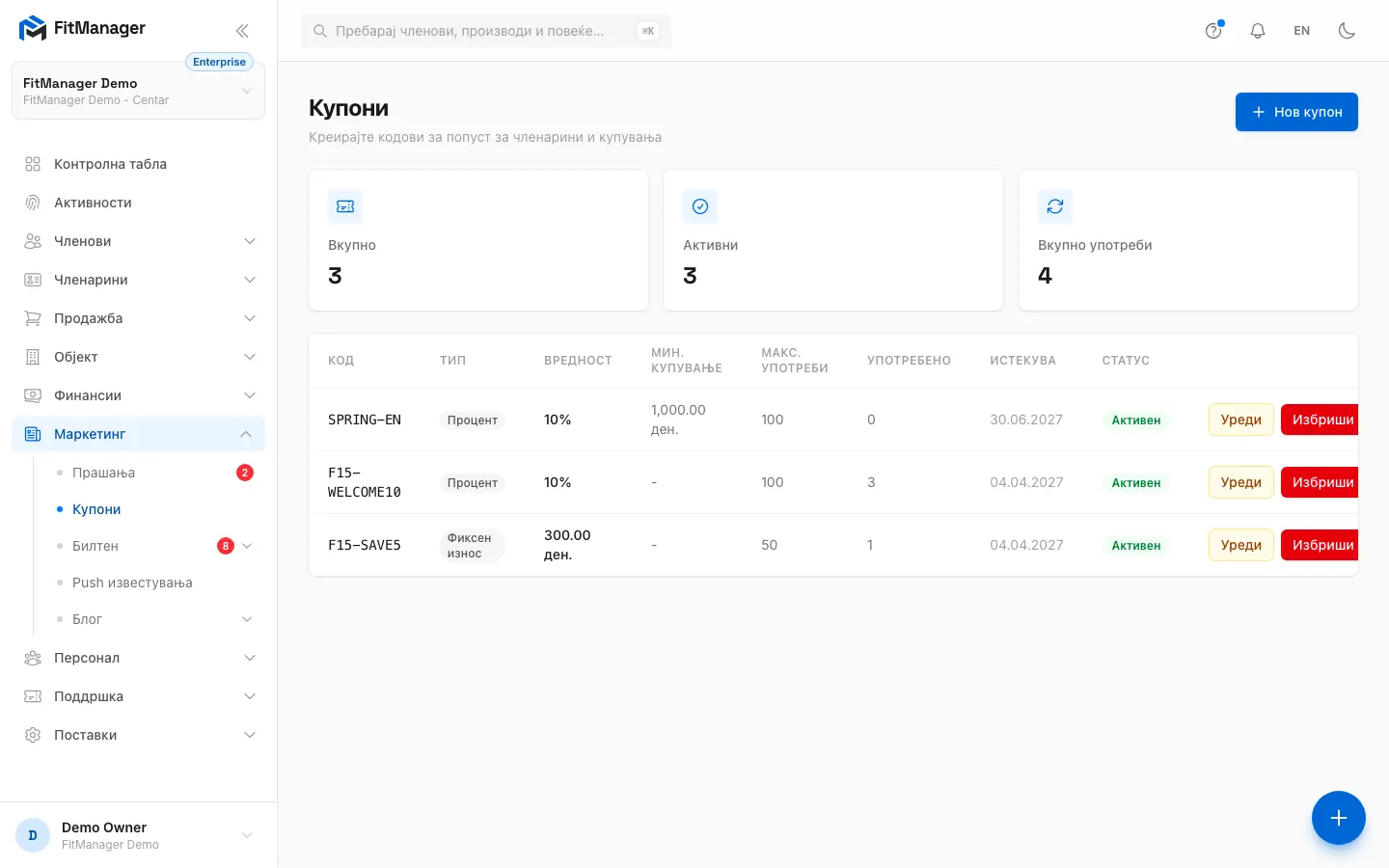Click the Активности fingerprint icon
The image size is (1389, 868).
pyautogui.click(x=33, y=203)
